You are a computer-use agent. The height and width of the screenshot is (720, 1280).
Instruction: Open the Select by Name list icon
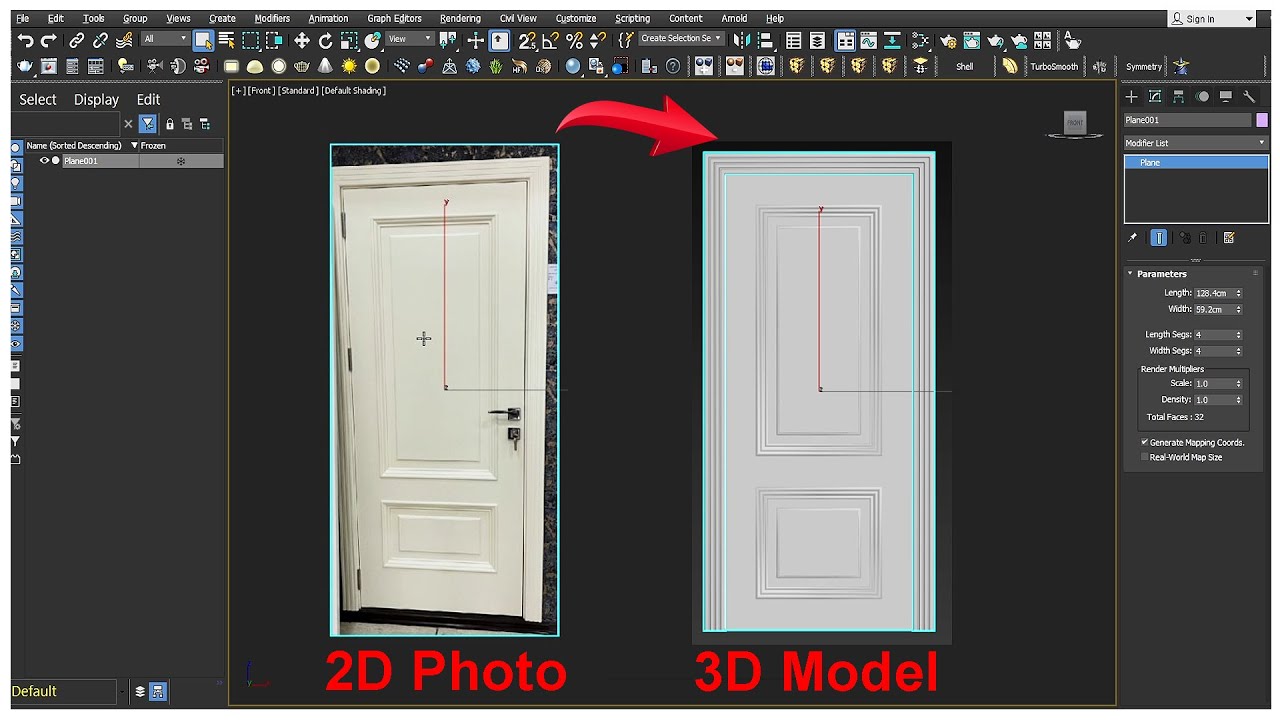(x=226, y=40)
